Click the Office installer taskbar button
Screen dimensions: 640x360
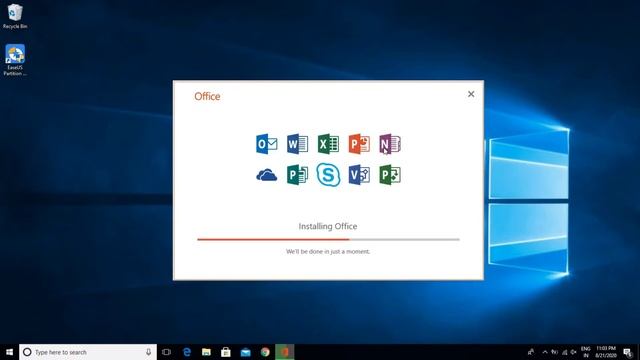click(x=284, y=352)
